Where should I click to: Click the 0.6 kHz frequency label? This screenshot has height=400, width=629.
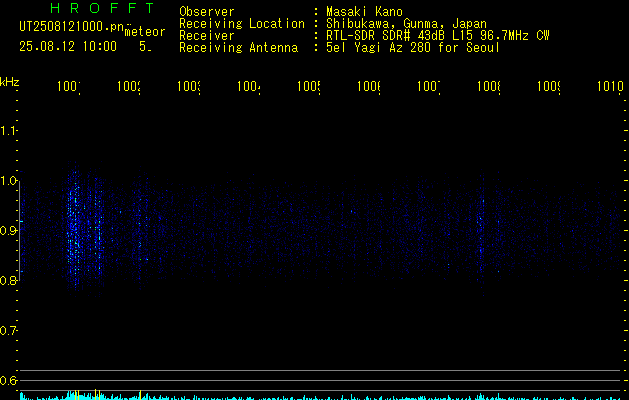pos(9,380)
